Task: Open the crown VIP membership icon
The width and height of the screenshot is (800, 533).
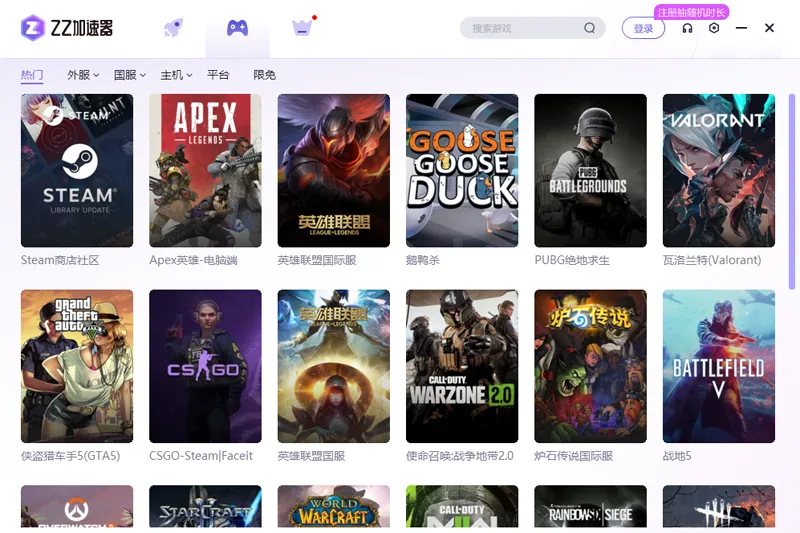Action: pyautogui.click(x=302, y=28)
